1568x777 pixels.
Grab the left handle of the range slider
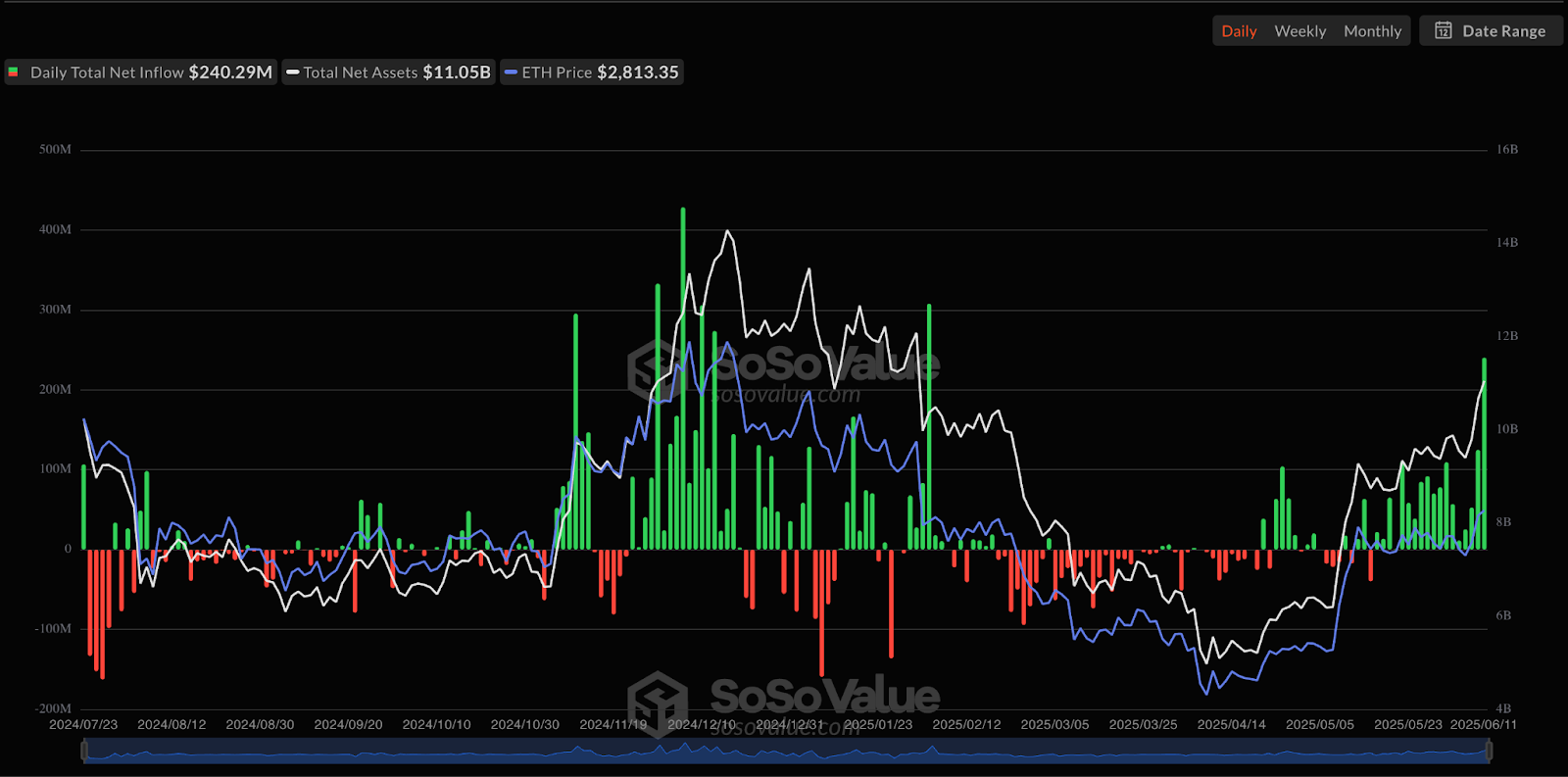[84, 752]
